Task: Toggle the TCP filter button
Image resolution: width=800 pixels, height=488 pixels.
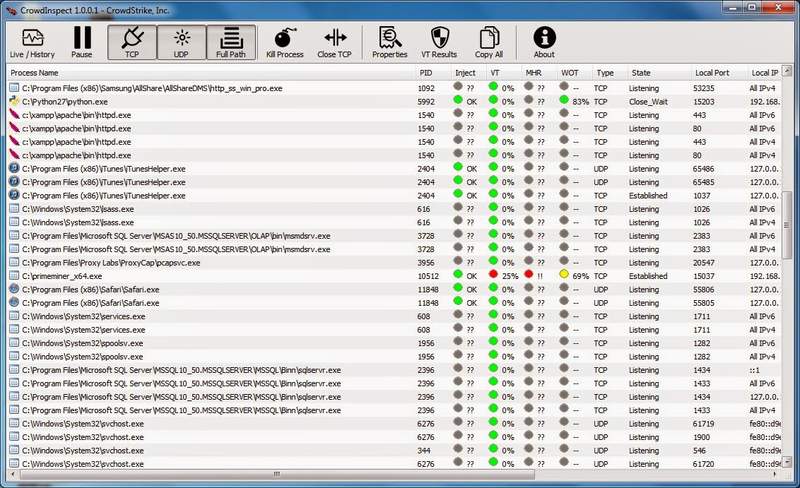Action: point(132,43)
